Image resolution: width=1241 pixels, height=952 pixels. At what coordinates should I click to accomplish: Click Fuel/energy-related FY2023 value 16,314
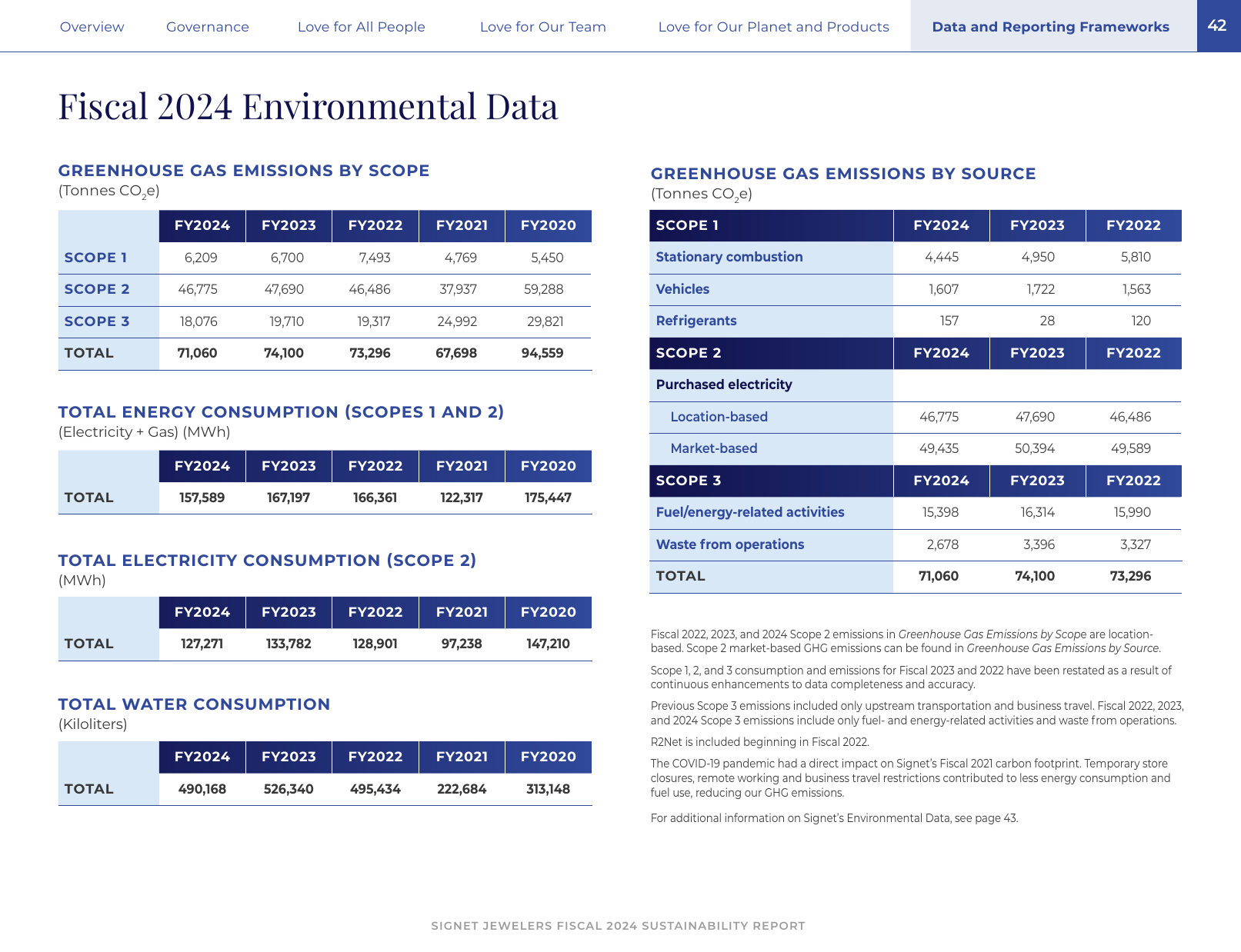(x=1038, y=512)
